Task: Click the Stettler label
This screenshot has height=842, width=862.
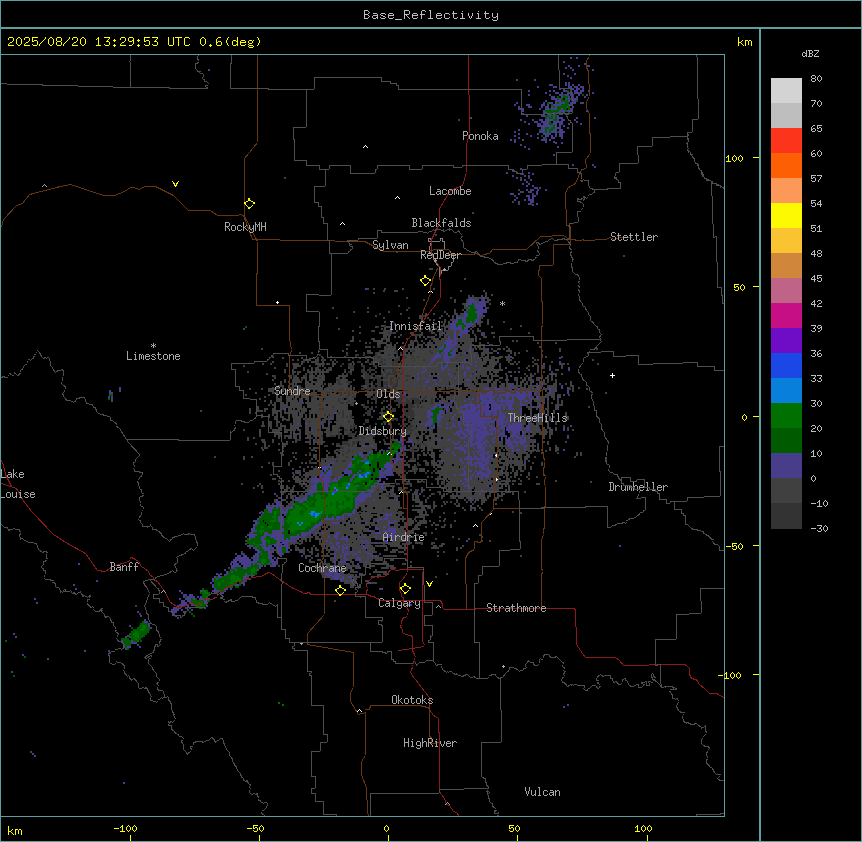Action: (x=633, y=237)
